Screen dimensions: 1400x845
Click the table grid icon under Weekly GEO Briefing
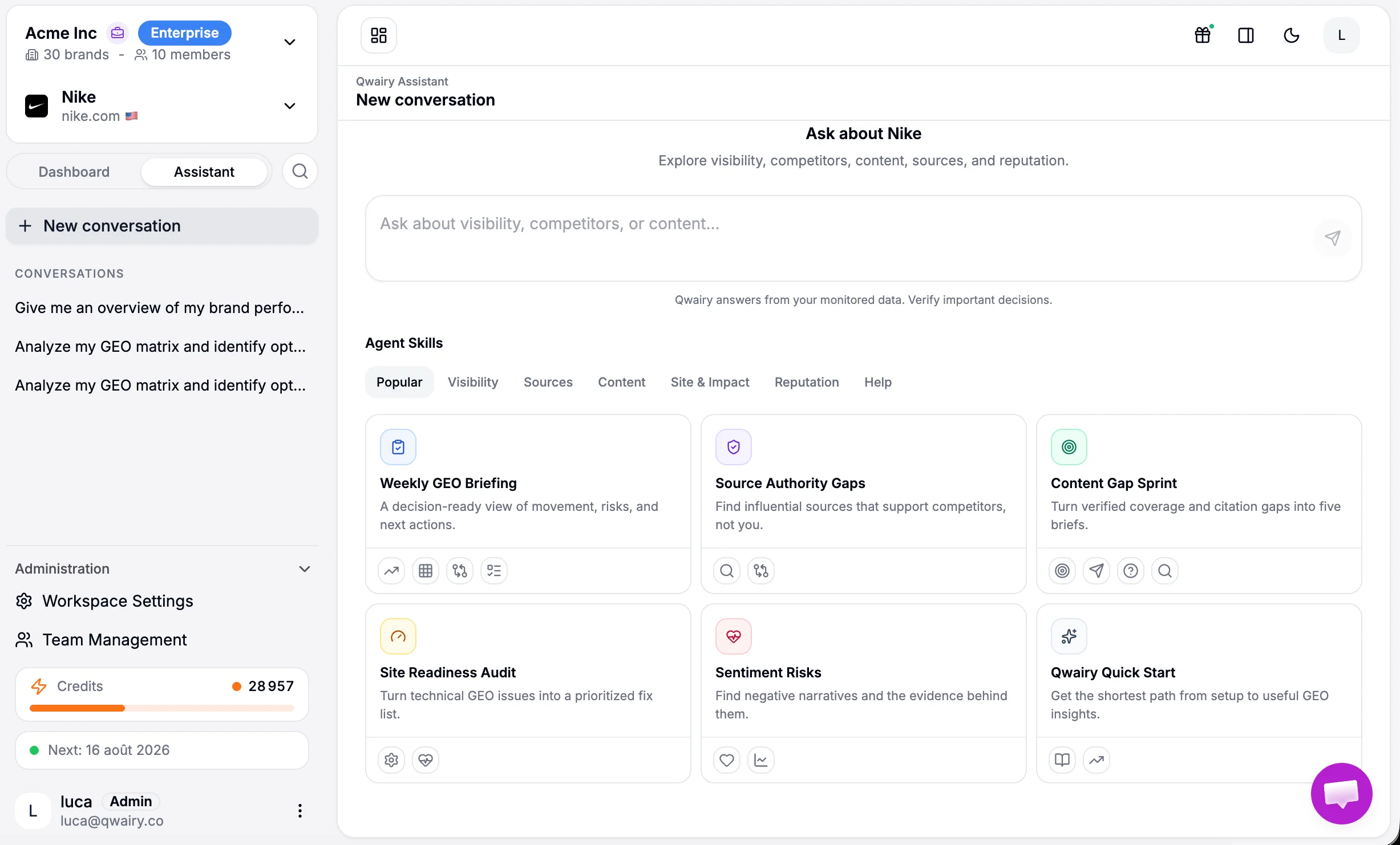point(426,571)
